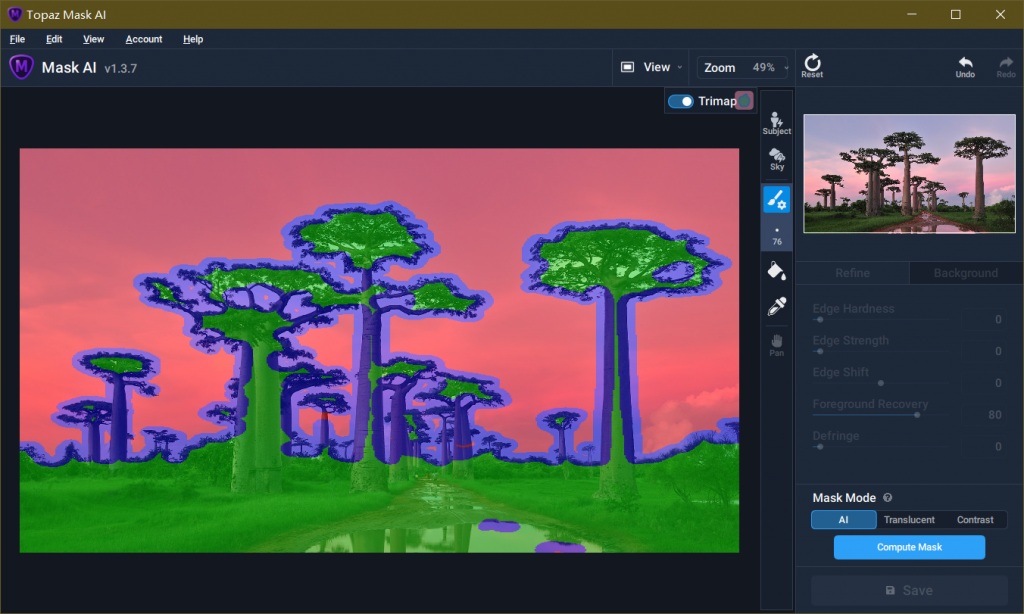
Task: Switch to the Background tab
Action: (x=965, y=273)
